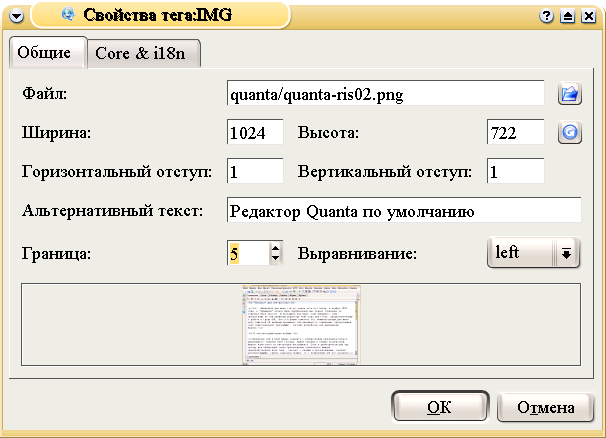Click the shade window triangle button
Screen dimensions: 606x438
click(567, 16)
